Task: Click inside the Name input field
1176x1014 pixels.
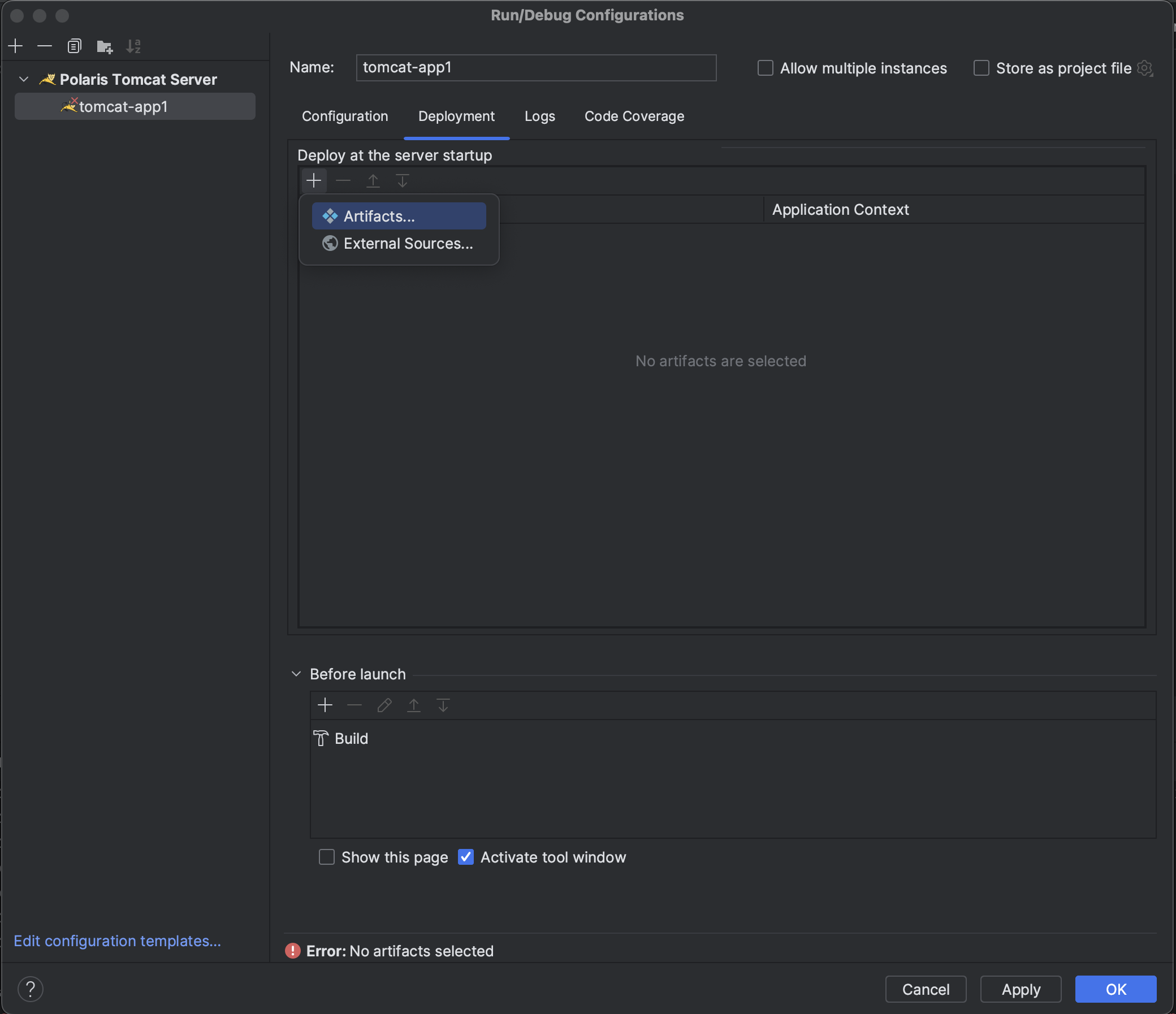Action: click(536, 67)
